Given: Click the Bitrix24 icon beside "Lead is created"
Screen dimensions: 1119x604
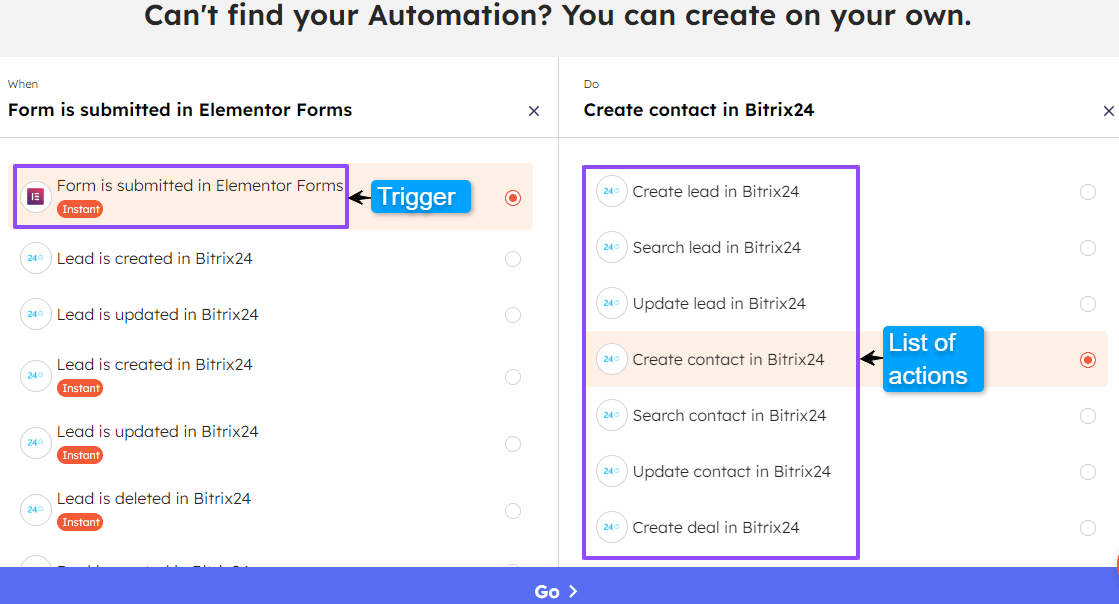Looking at the screenshot, I should tap(36, 258).
